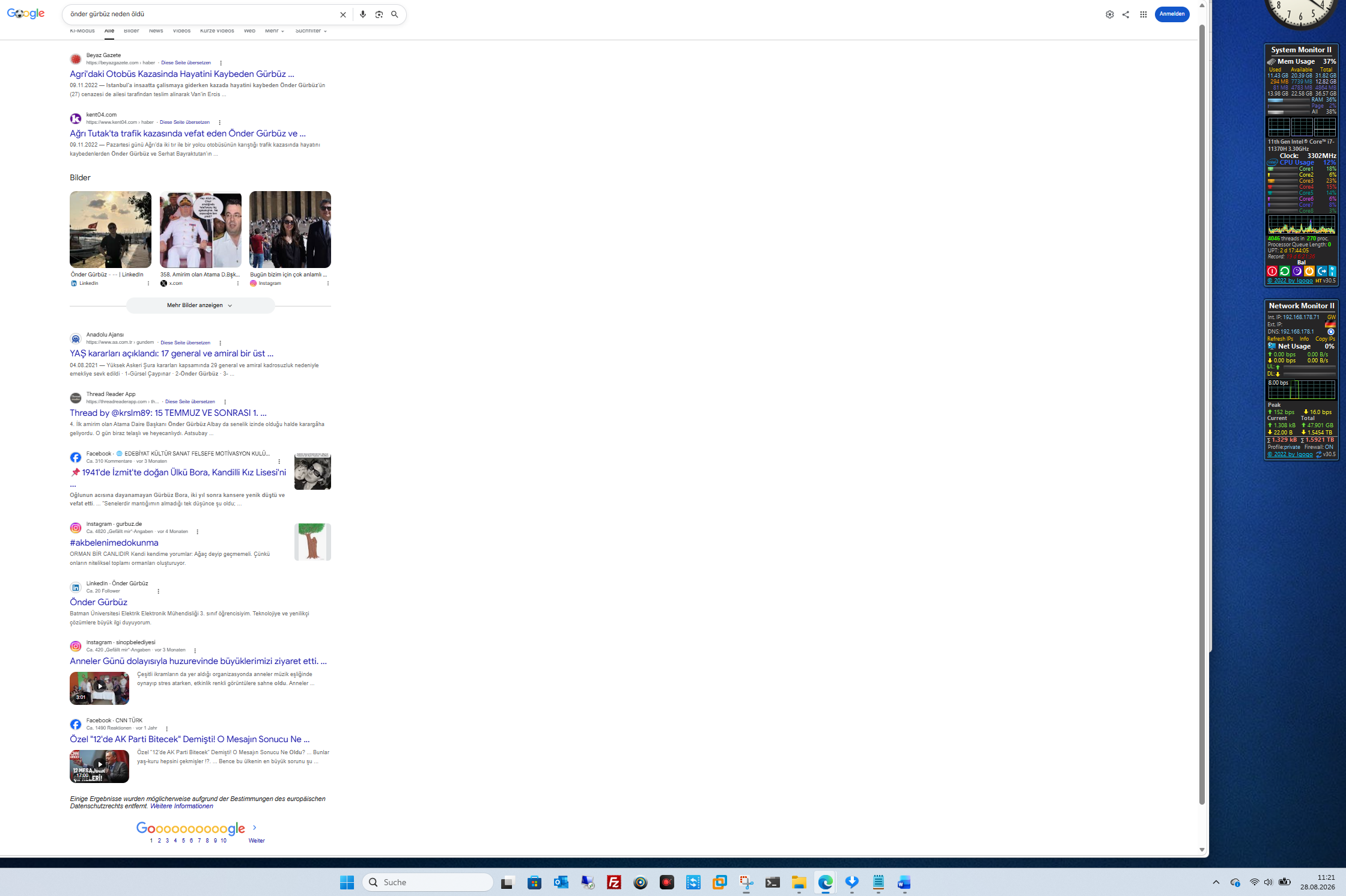Click the Windows taskbar Suche box
Viewport: 1346px width, 896px height.
428,882
